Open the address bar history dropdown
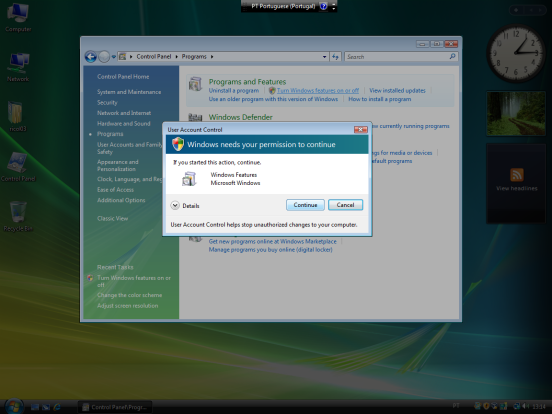 click(x=324, y=57)
